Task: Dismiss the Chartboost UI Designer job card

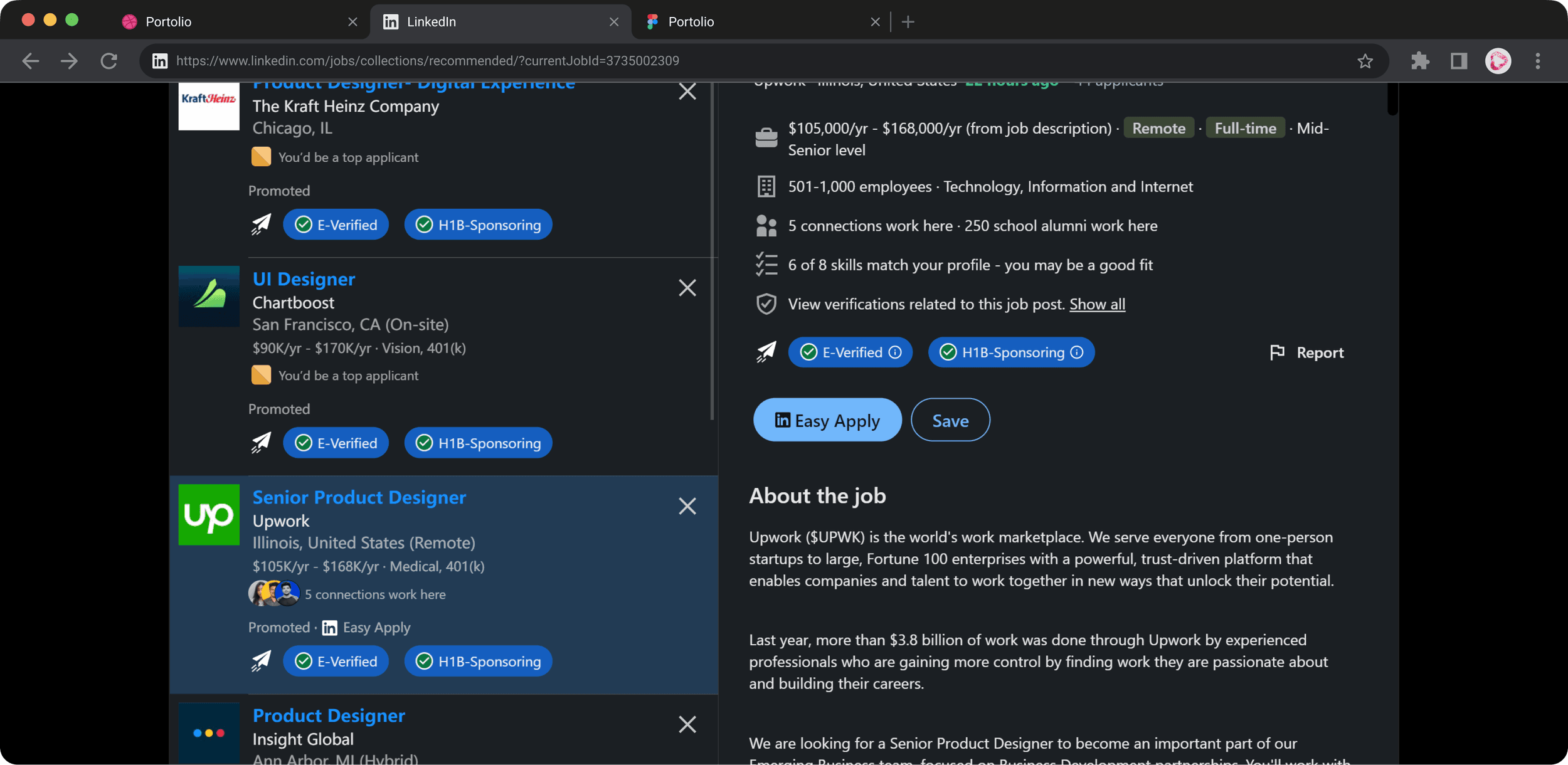Action: point(687,288)
